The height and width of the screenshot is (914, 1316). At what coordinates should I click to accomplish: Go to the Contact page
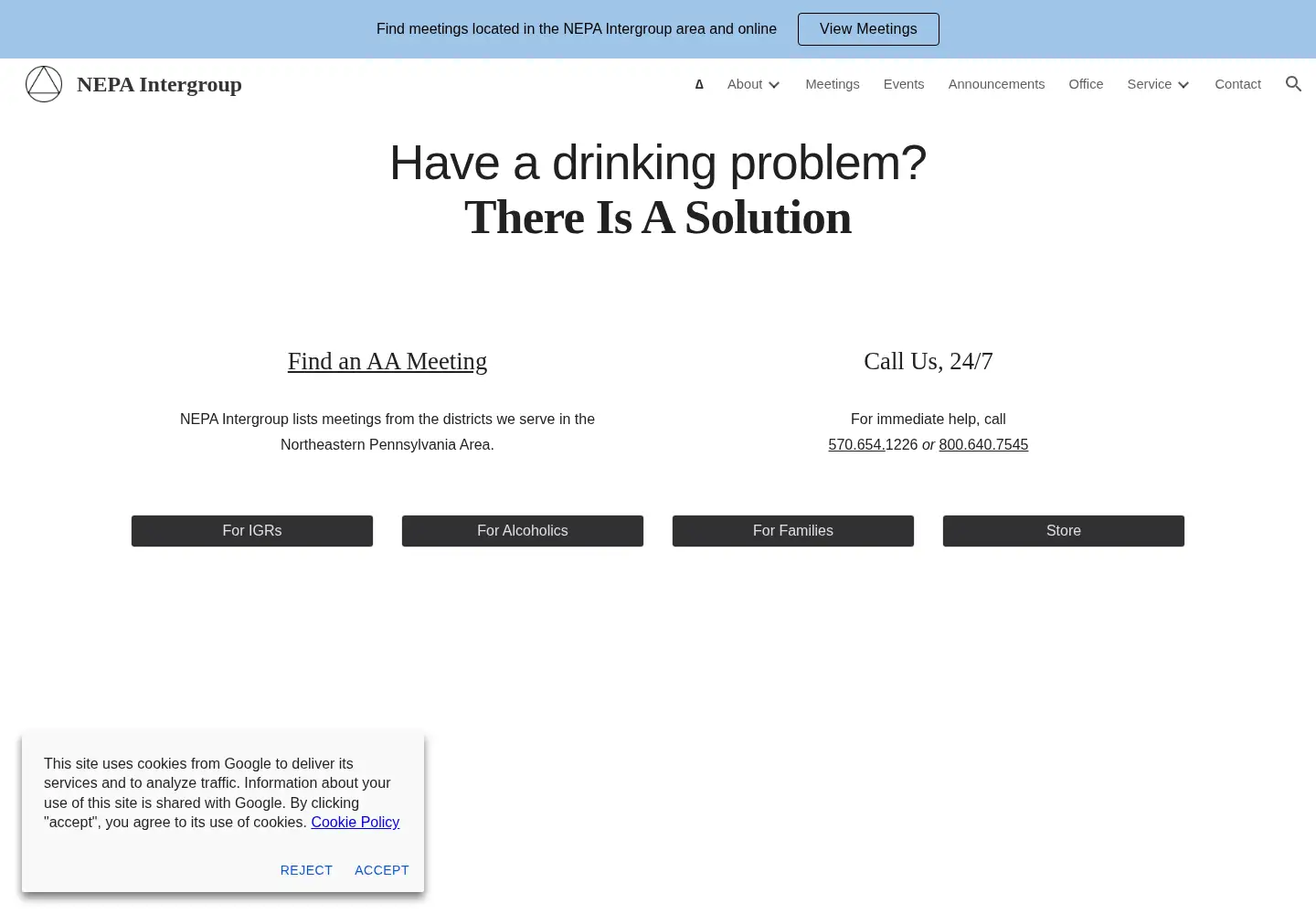(x=1237, y=84)
